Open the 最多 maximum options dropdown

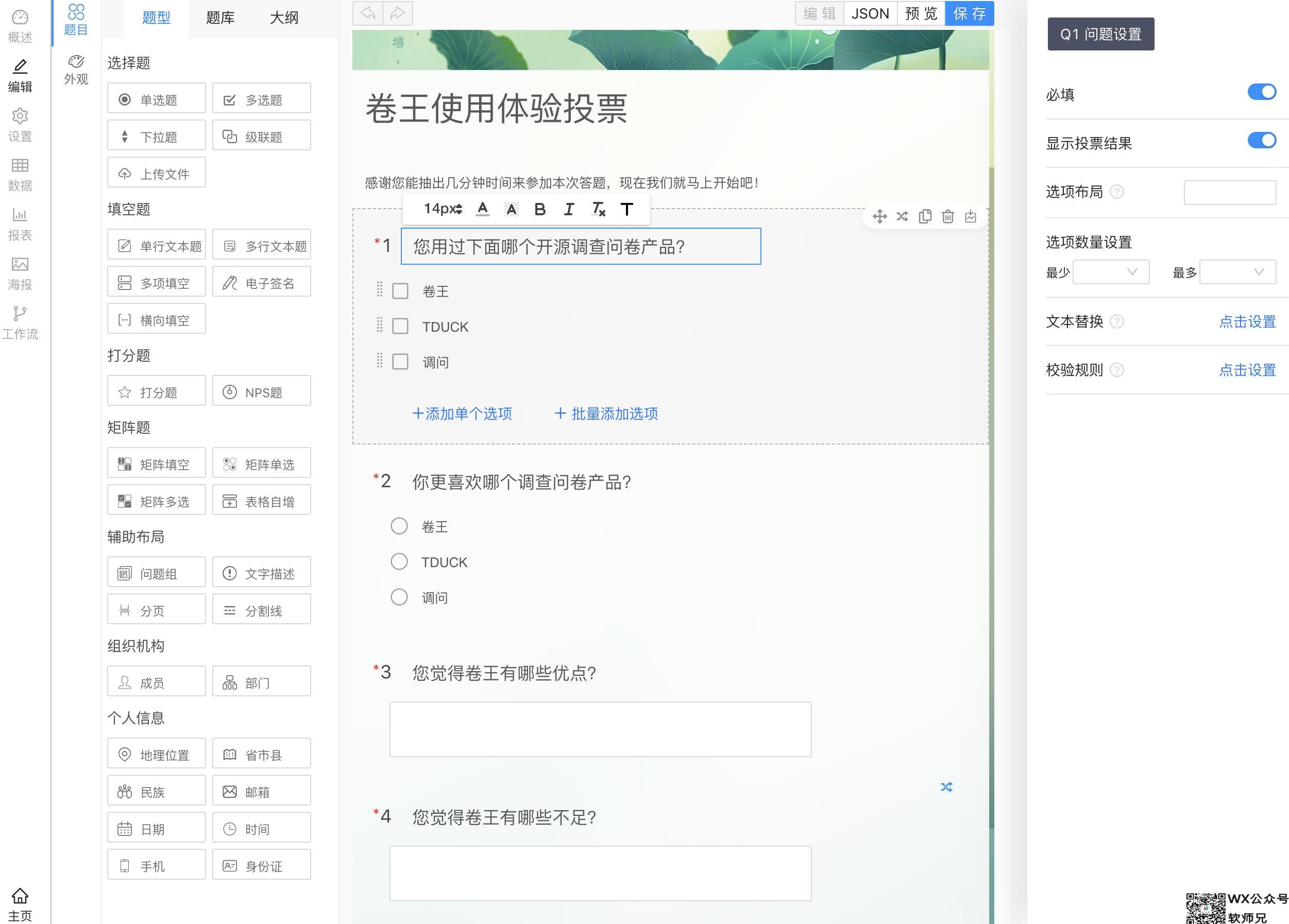point(1238,272)
